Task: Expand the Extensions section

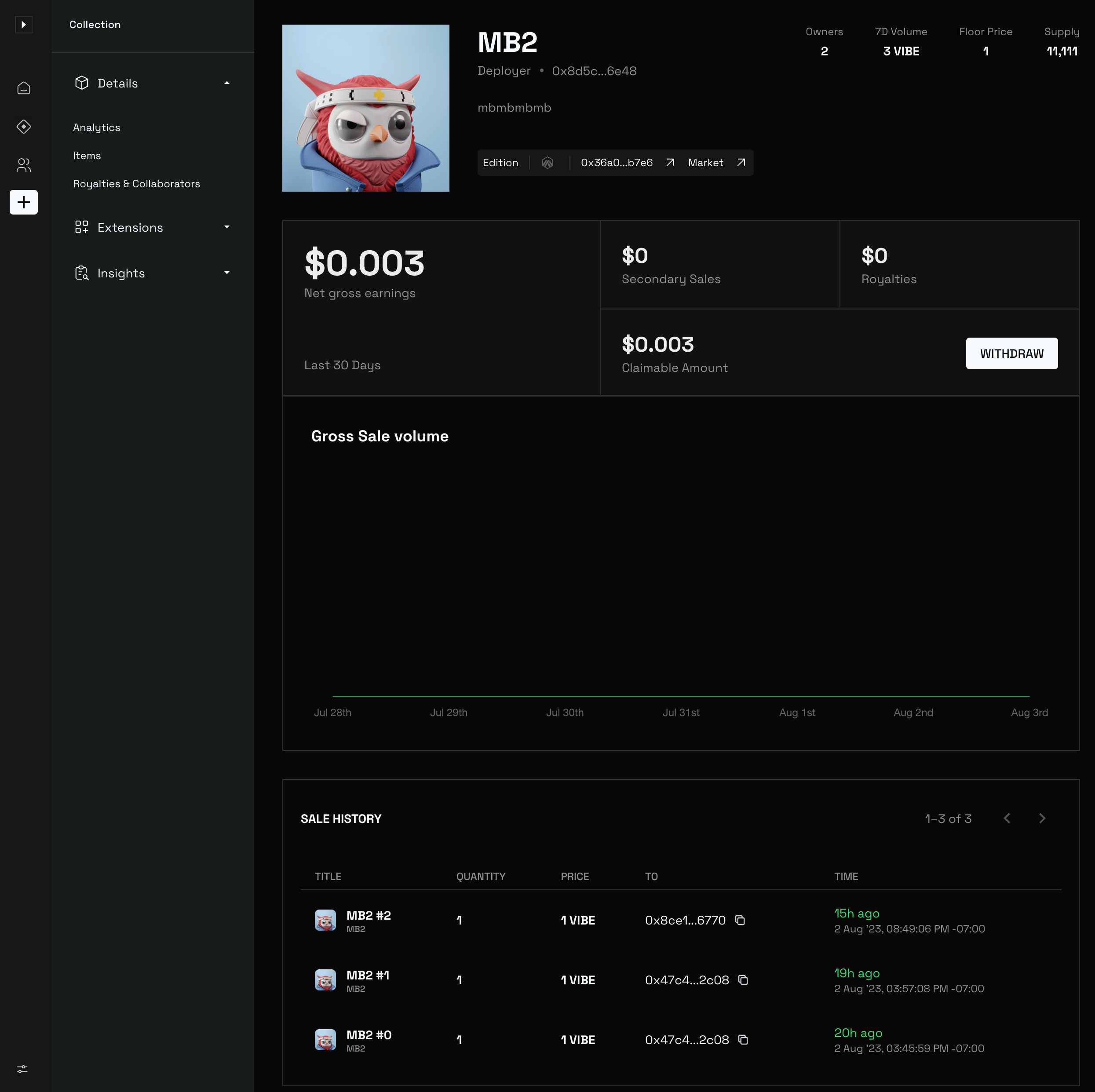Action: (x=227, y=227)
